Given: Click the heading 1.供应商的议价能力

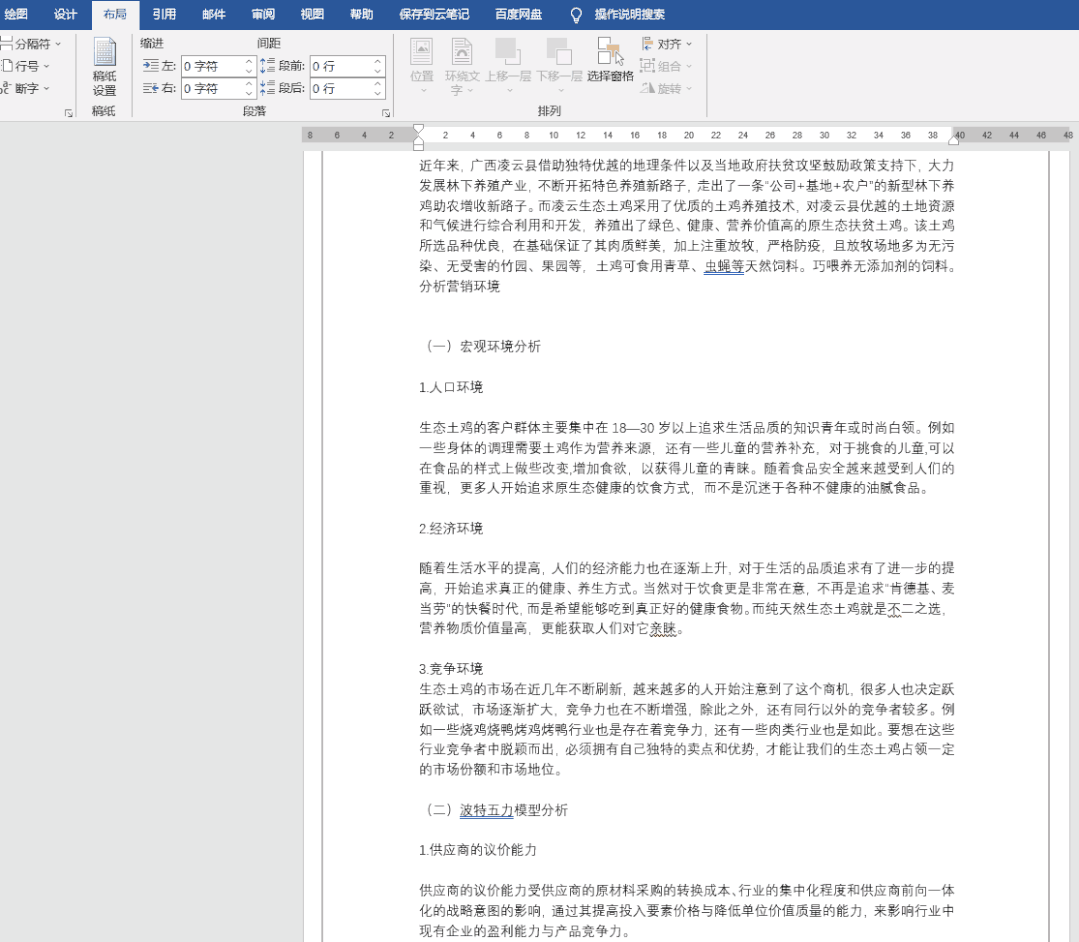Looking at the screenshot, I should (478, 850).
